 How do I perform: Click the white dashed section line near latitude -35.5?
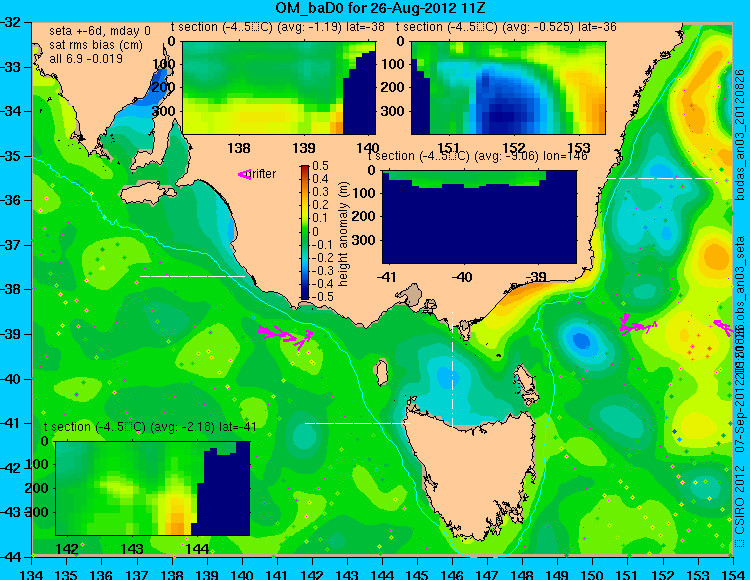pos(659,178)
